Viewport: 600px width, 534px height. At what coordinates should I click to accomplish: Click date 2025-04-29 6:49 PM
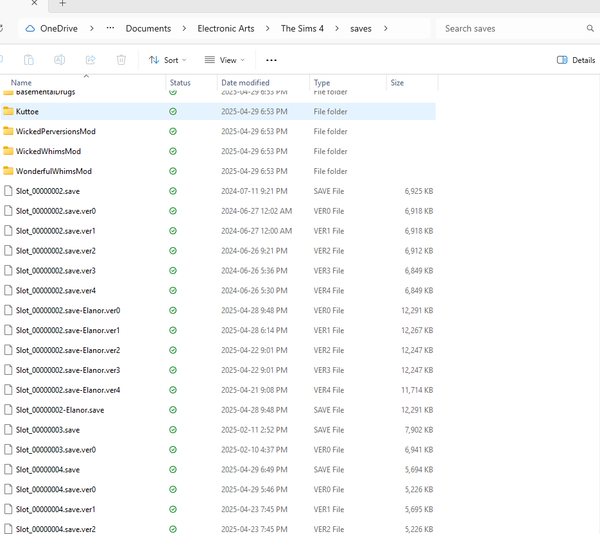[x=254, y=469]
